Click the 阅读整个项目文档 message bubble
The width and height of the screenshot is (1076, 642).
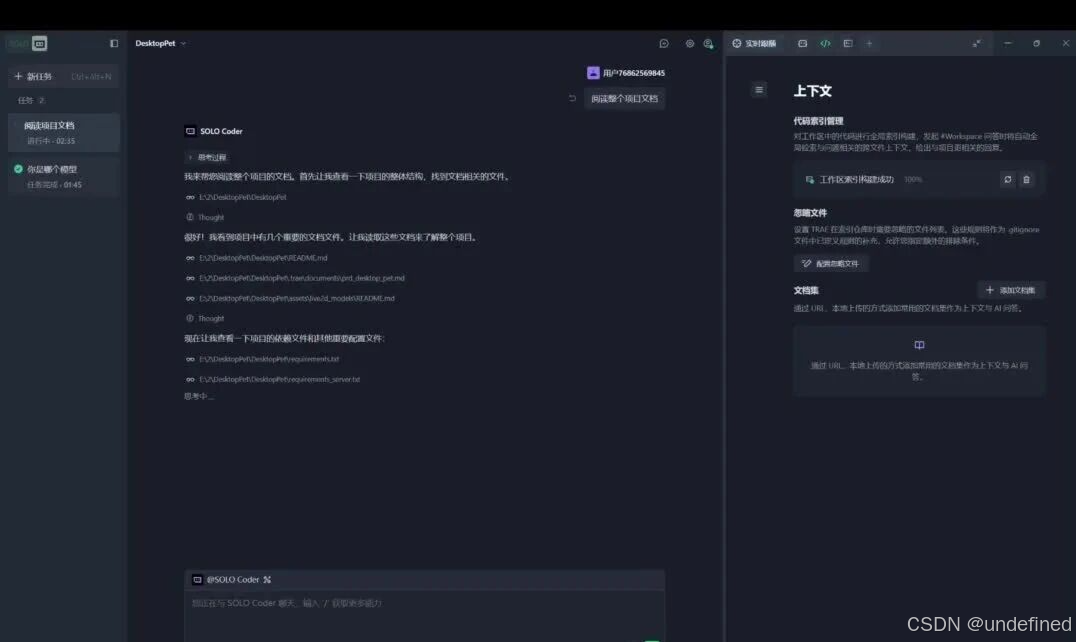624,98
